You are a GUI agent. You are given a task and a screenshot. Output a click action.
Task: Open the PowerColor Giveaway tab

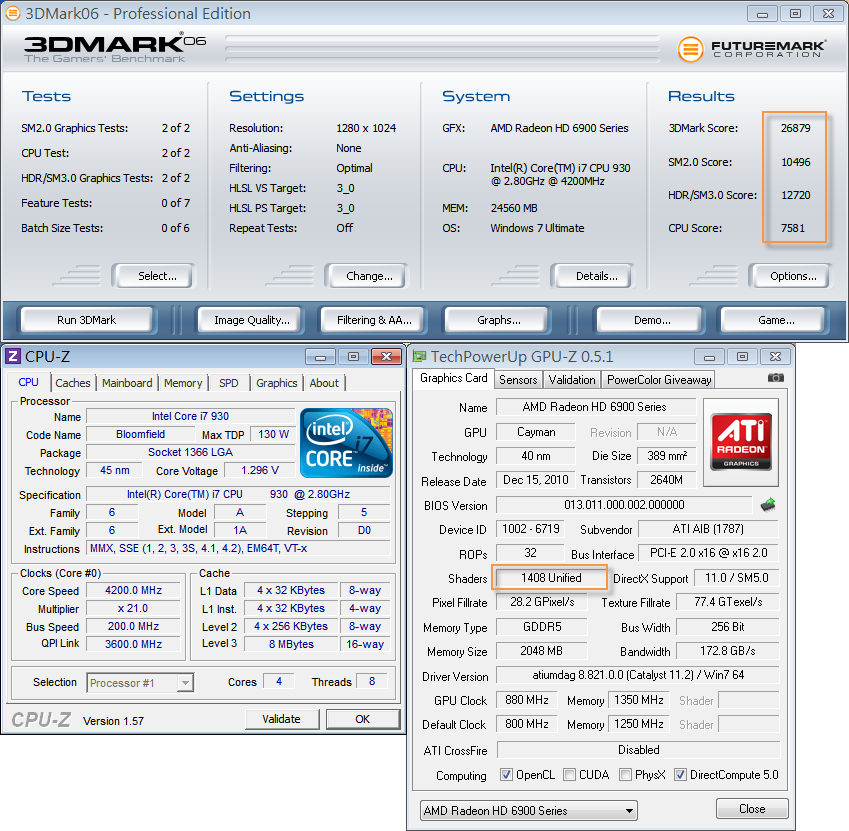click(659, 379)
